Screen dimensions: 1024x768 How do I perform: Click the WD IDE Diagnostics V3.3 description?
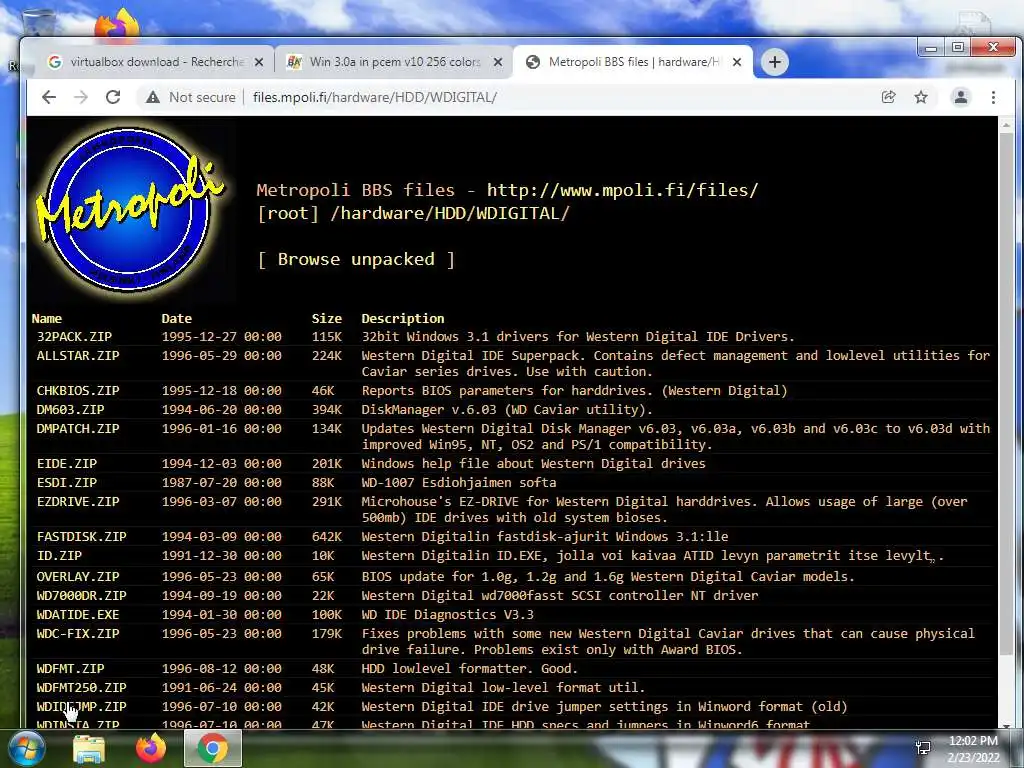(447, 615)
